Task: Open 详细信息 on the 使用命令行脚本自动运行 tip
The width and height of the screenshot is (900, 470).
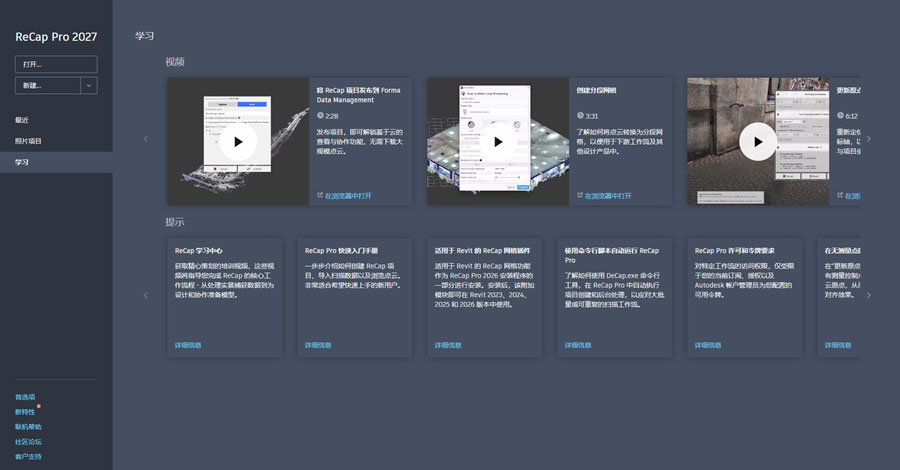Action: [x=578, y=345]
